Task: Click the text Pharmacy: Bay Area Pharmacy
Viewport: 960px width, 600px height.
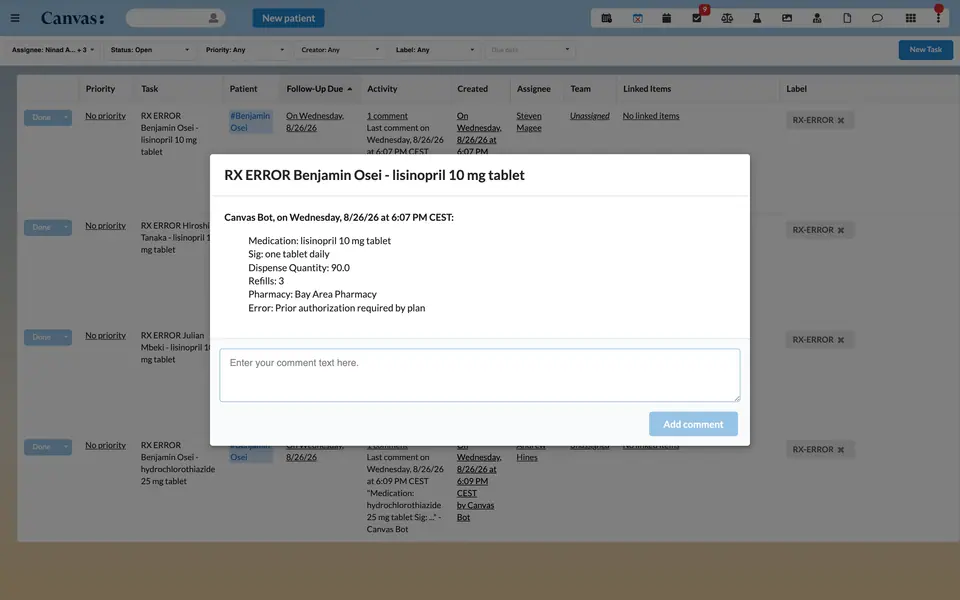Action: [x=312, y=294]
